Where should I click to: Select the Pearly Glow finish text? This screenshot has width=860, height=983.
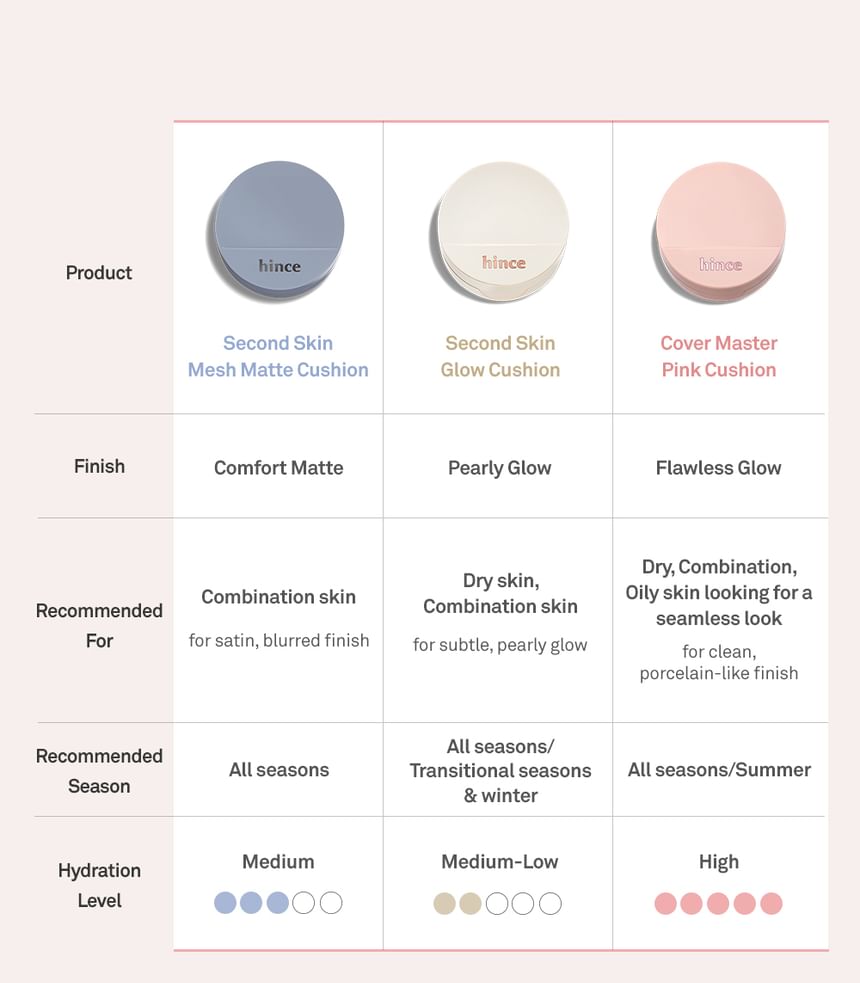[500, 467]
